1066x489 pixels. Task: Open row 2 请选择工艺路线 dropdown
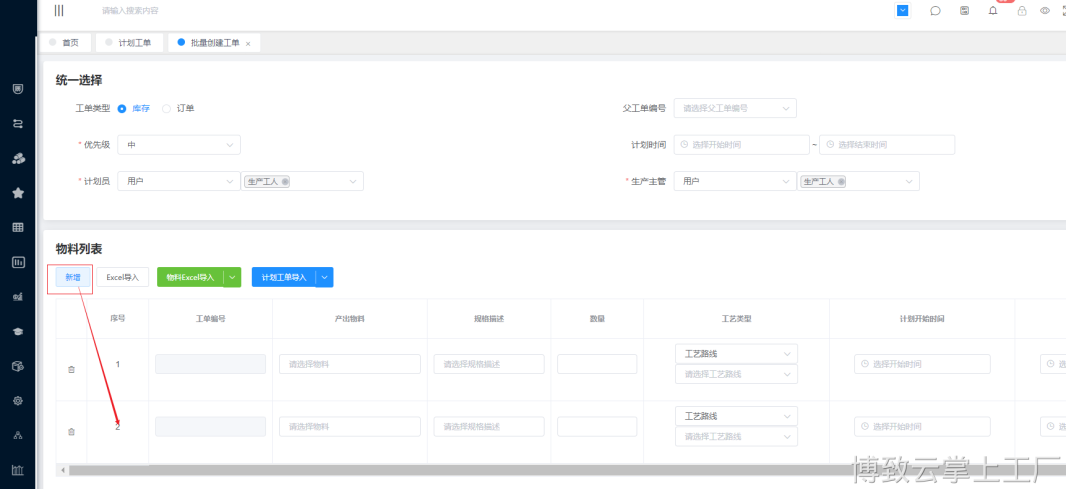point(736,437)
